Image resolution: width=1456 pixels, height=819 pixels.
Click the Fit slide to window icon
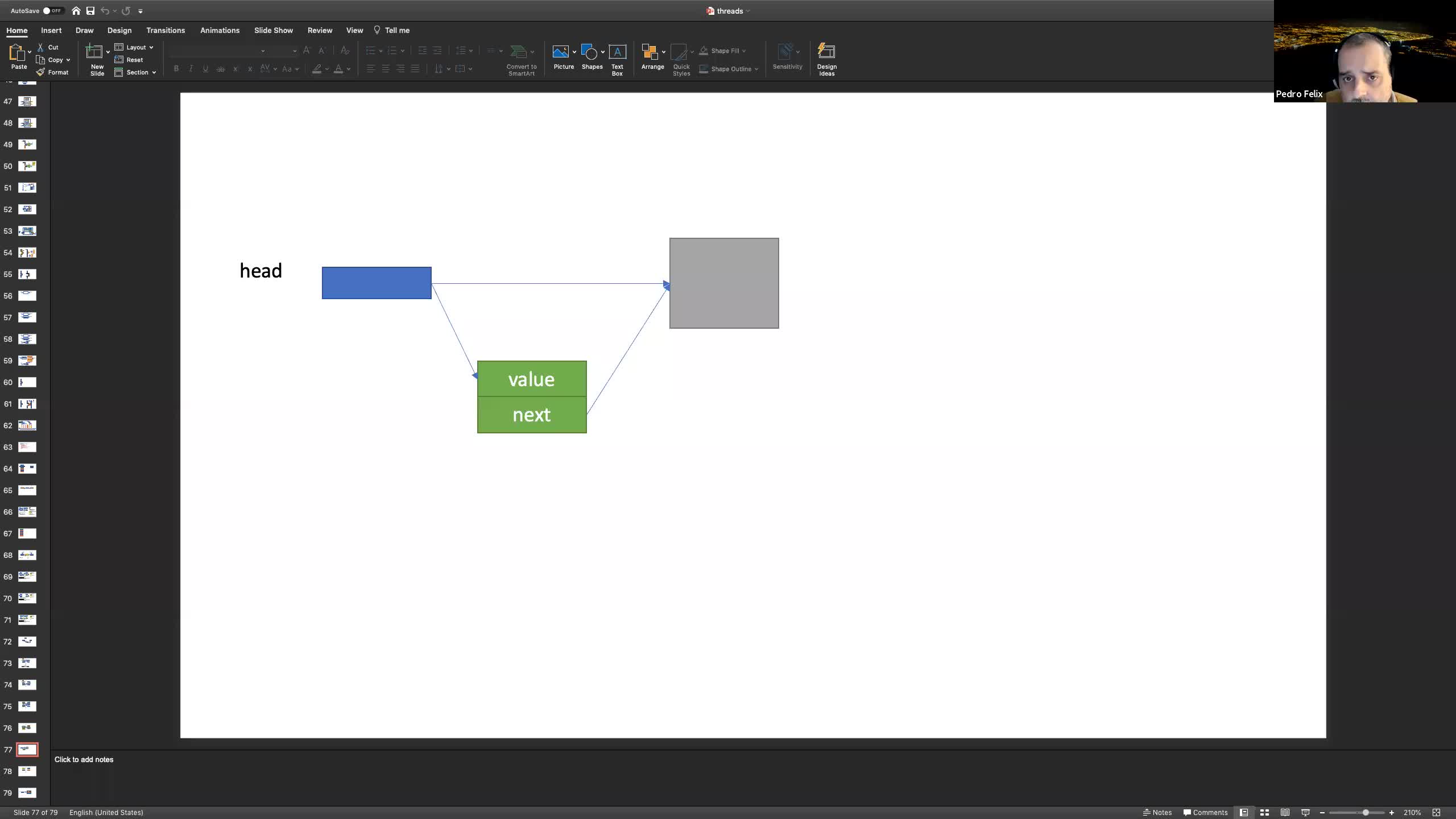1436,812
